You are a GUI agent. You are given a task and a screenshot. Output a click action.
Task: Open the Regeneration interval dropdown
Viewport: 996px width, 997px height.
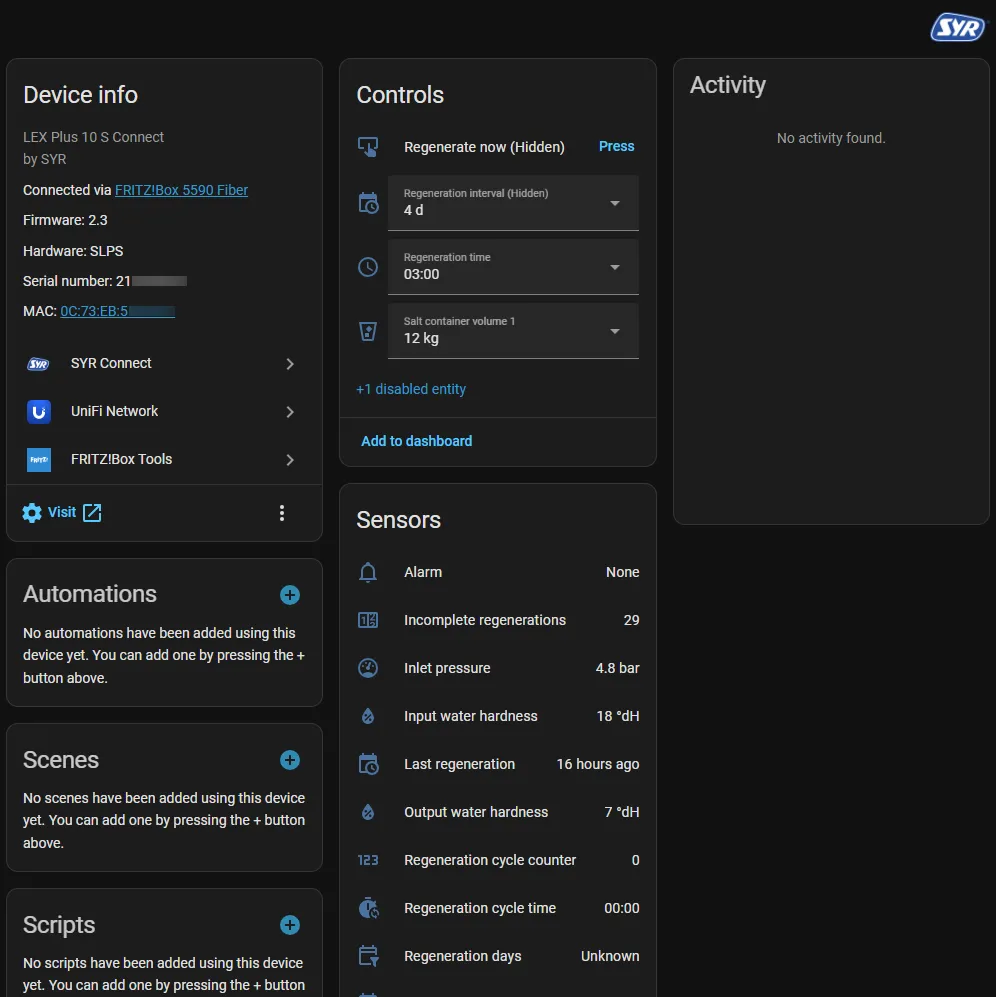(513, 203)
